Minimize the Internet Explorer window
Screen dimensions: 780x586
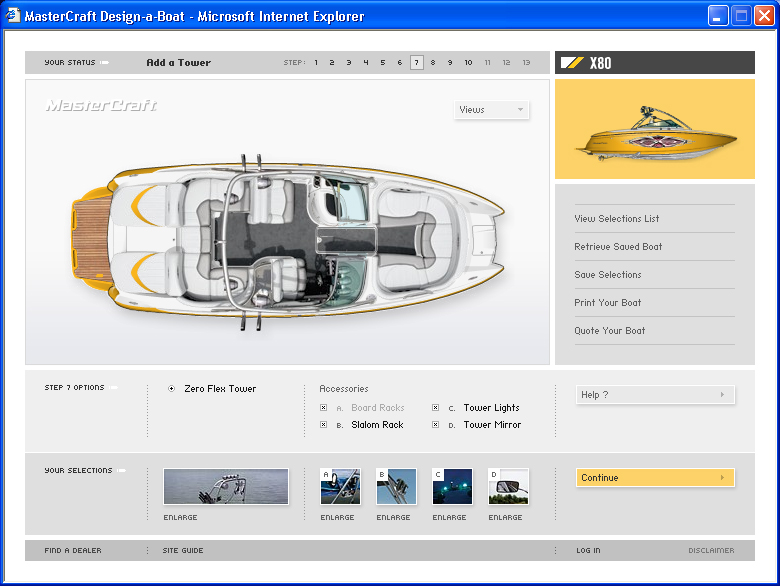pyautogui.click(x=718, y=15)
